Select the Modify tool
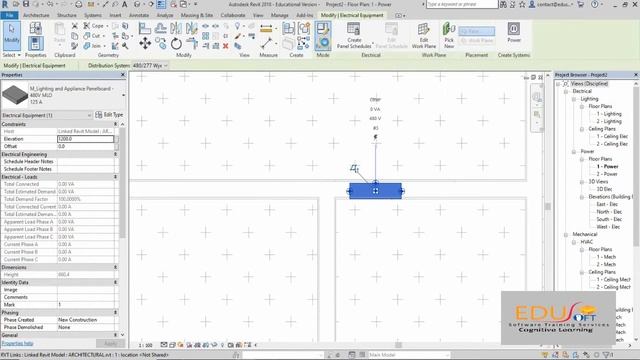 coord(11,36)
